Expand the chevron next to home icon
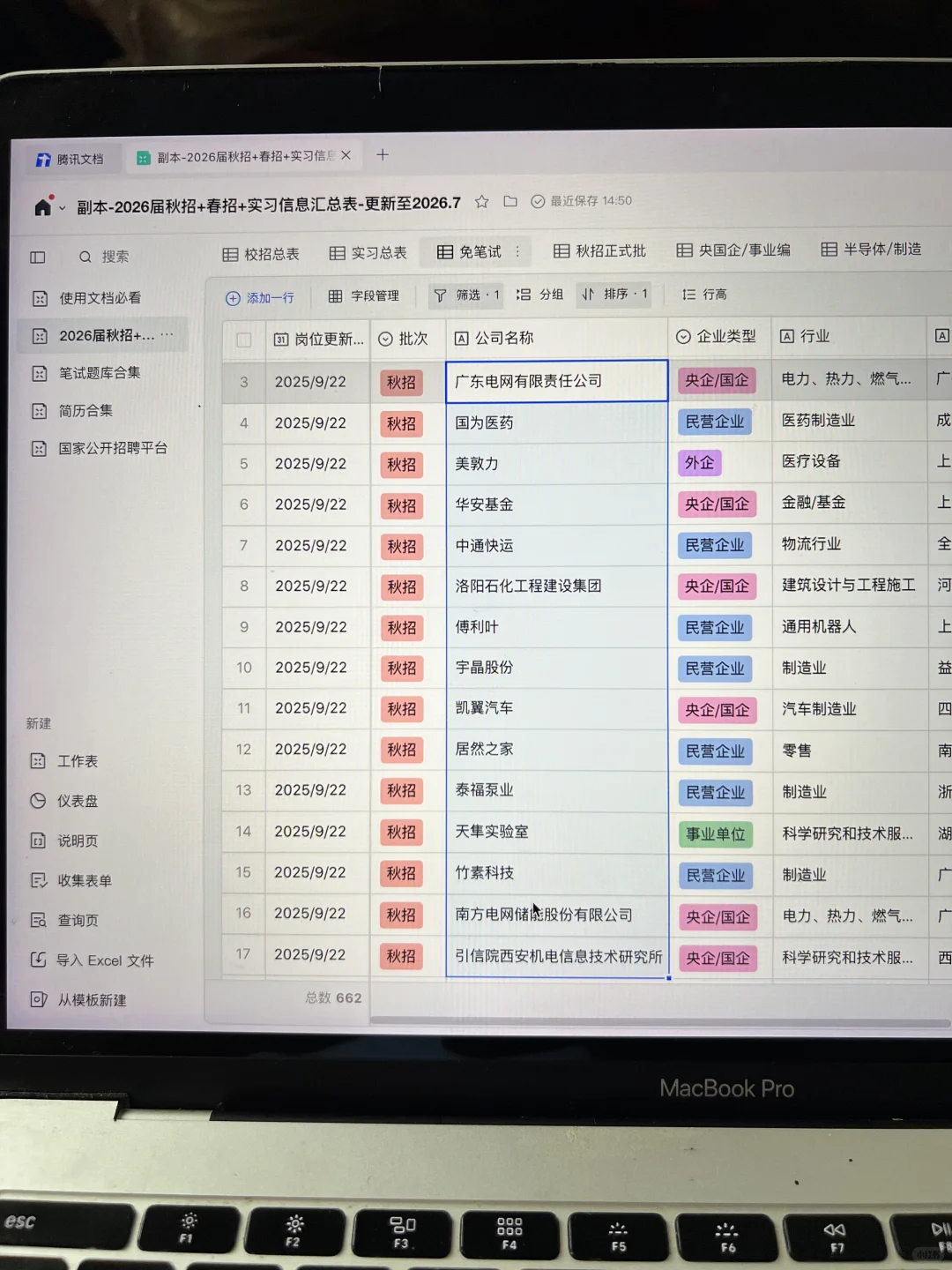 [x=62, y=209]
